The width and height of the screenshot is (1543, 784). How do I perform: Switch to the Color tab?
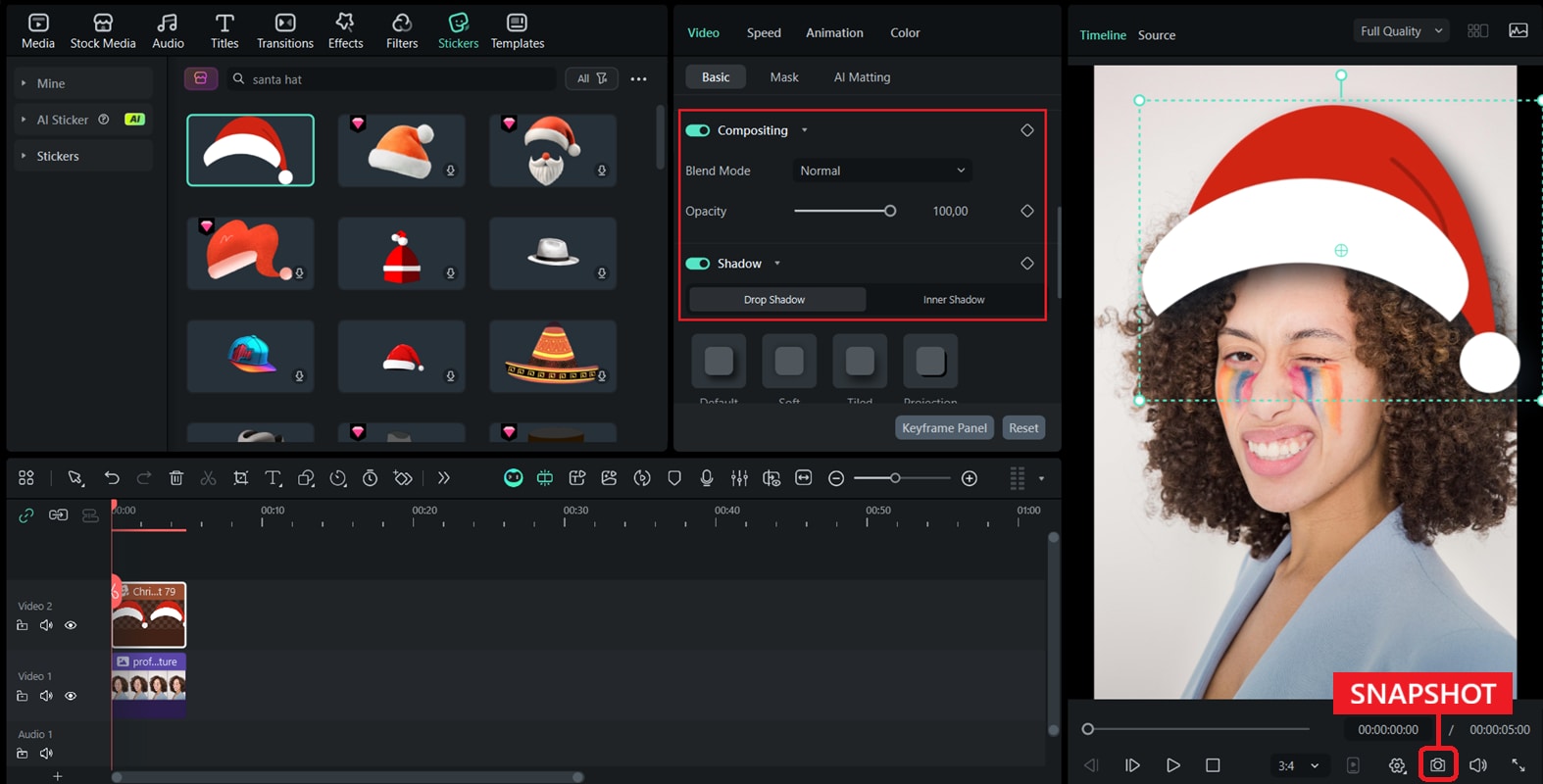pos(905,32)
